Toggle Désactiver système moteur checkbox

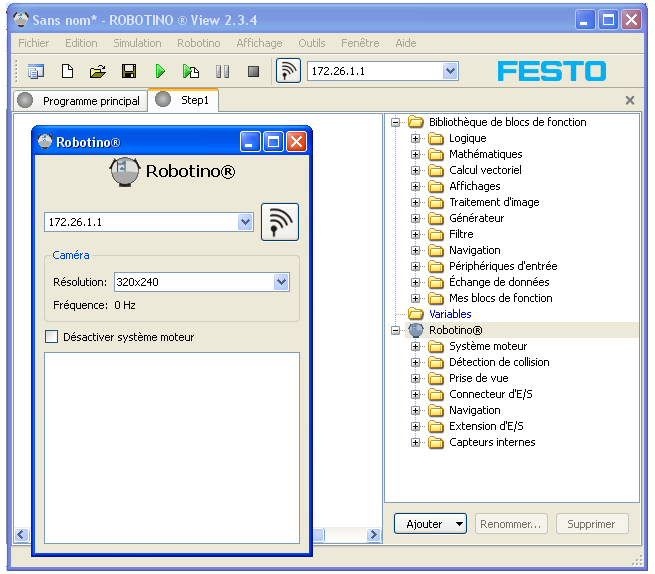(x=51, y=336)
